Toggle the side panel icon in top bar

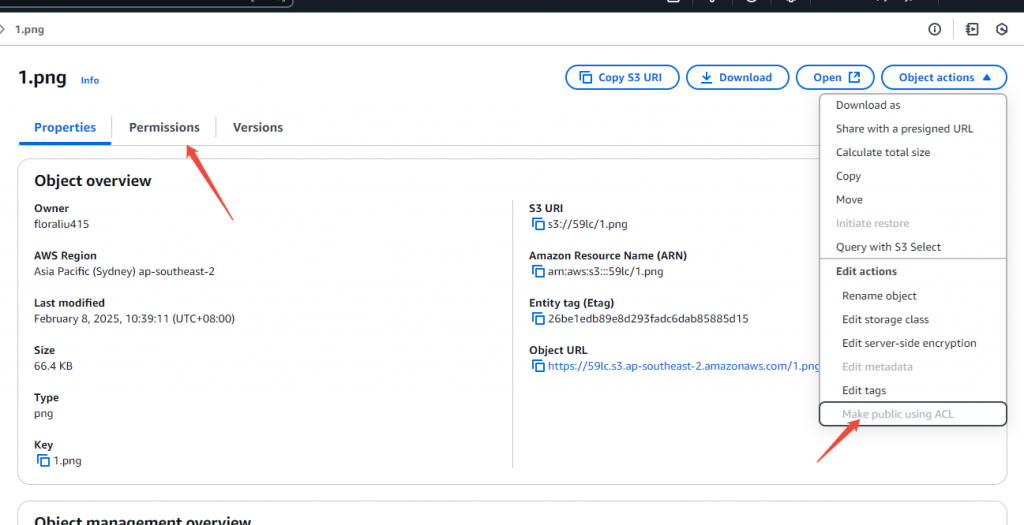coord(972,29)
